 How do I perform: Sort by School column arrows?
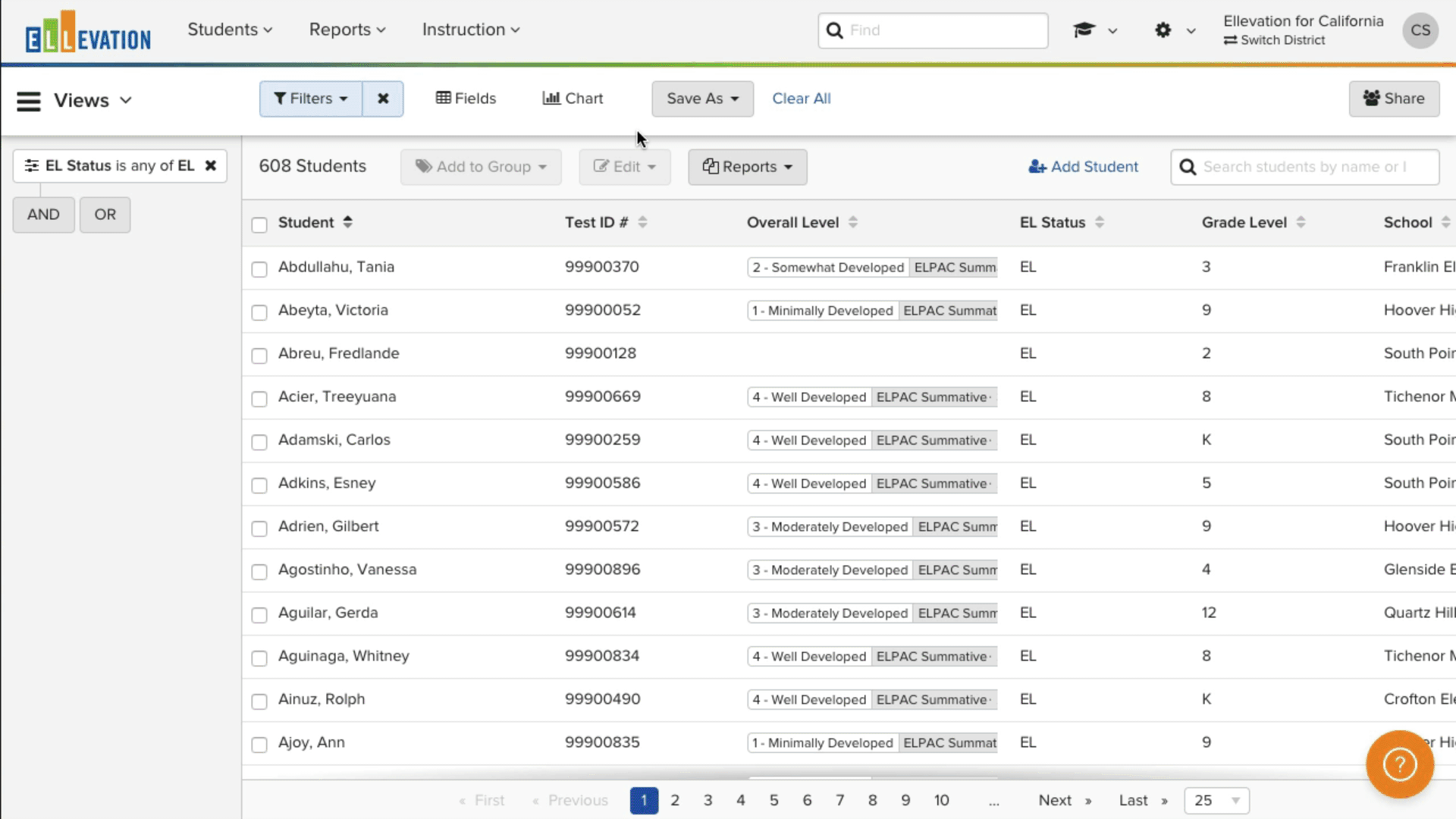click(1445, 222)
